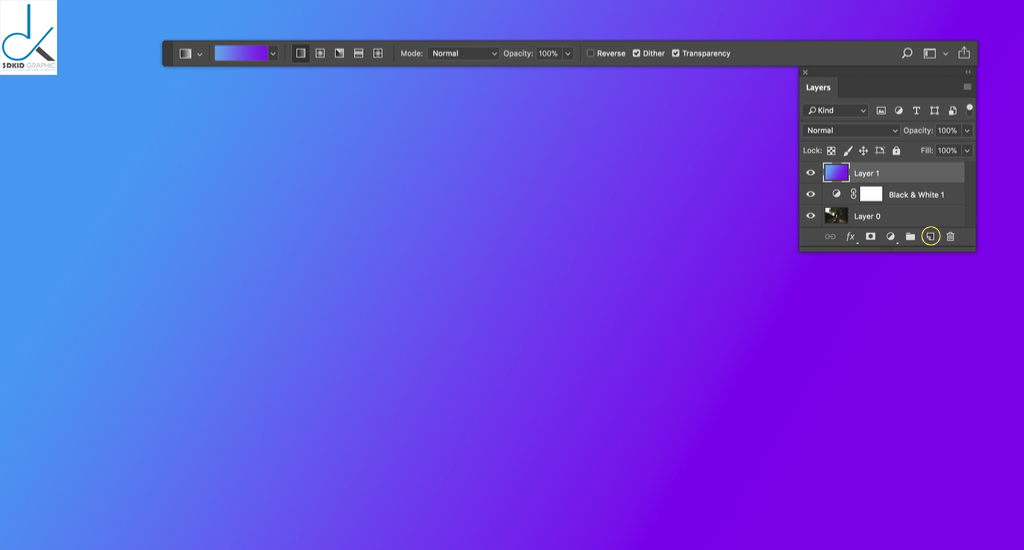
Task: Create a new group folder
Action: tap(910, 236)
